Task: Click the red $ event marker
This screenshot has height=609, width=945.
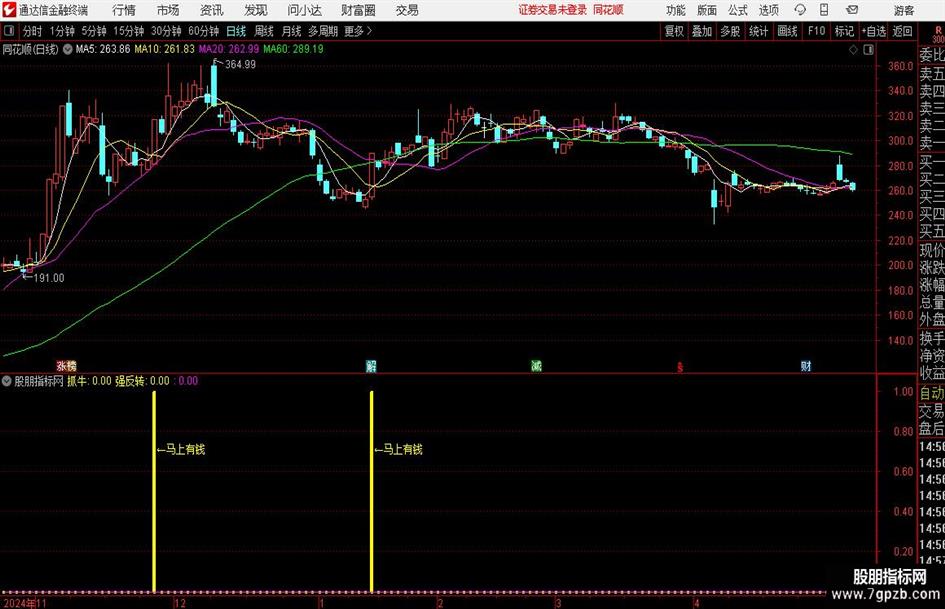Action: point(680,367)
